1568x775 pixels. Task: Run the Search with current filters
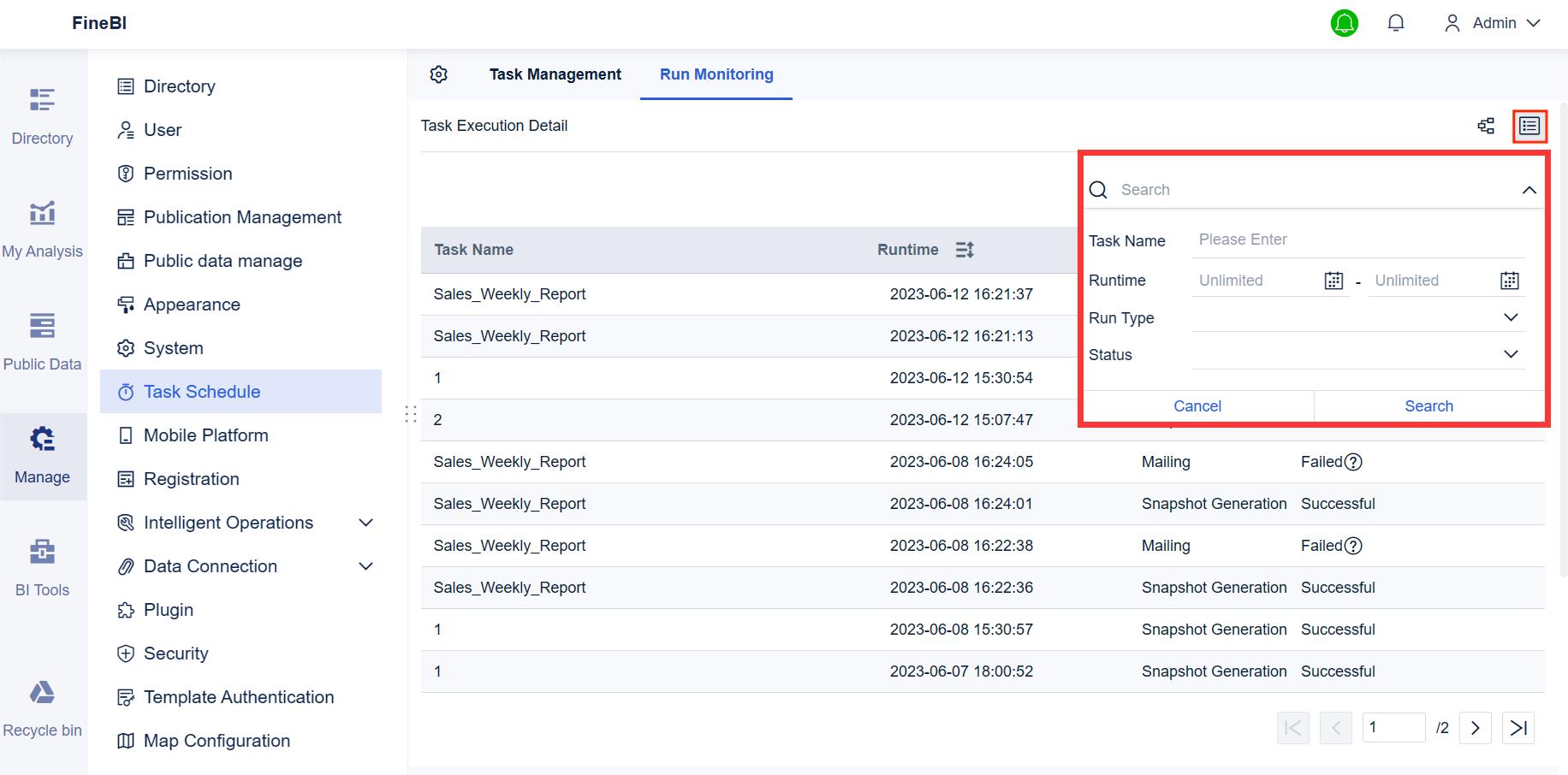coord(1428,405)
